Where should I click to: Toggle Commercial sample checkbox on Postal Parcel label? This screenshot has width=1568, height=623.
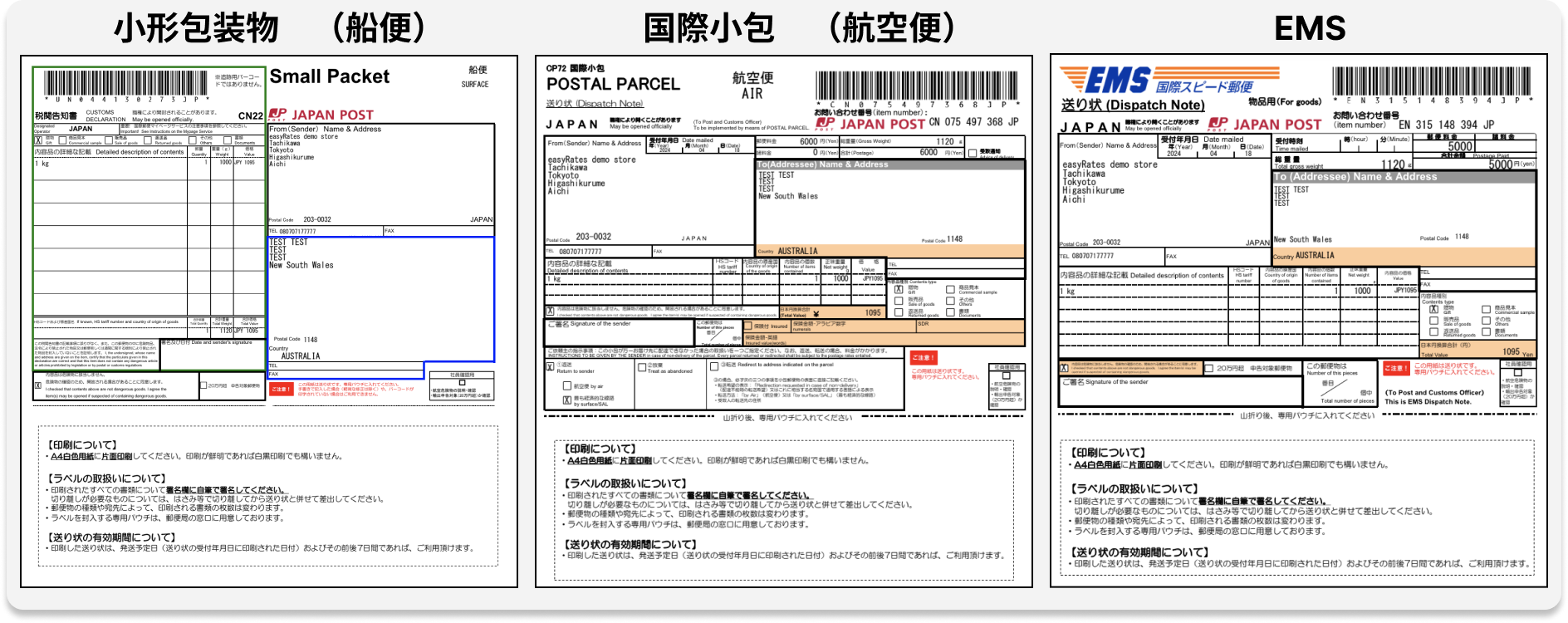point(950,289)
